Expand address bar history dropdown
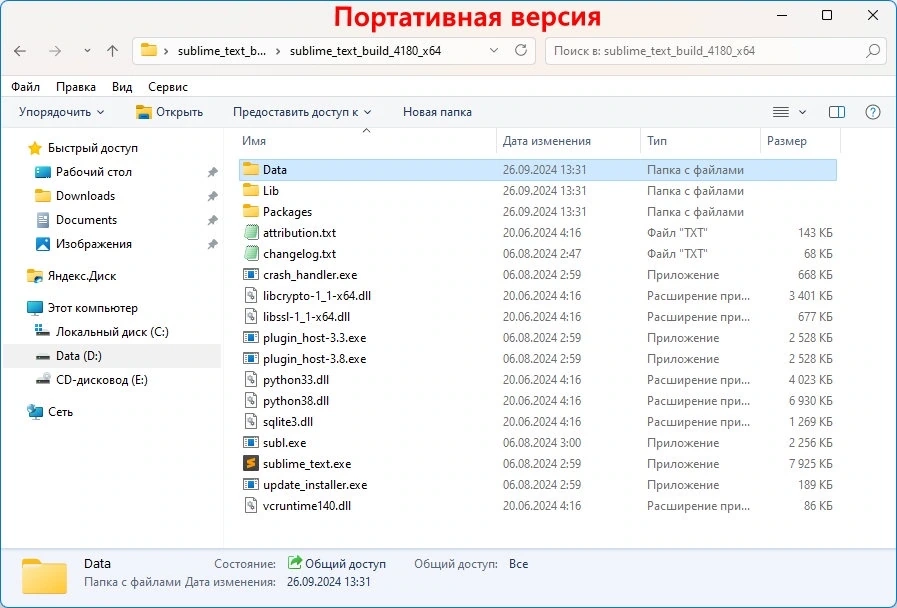 click(494, 51)
